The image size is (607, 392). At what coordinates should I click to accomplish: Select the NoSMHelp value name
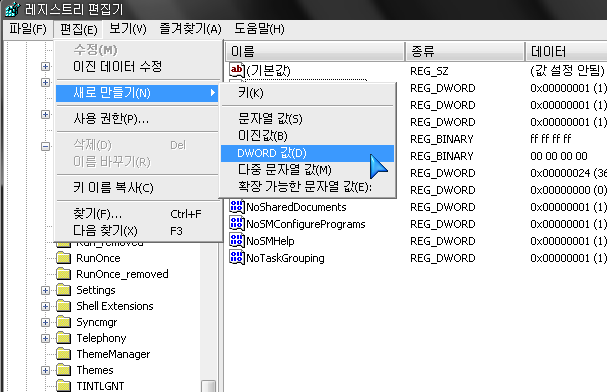click(x=270, y=241)
